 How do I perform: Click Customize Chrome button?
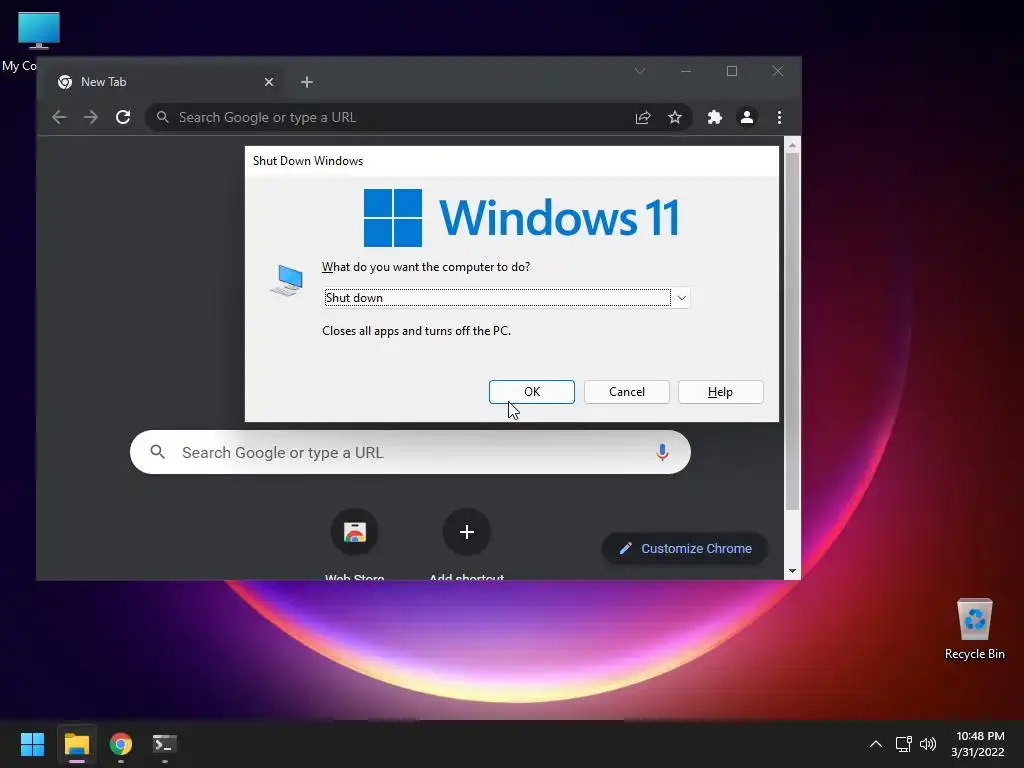pos(684,549)
